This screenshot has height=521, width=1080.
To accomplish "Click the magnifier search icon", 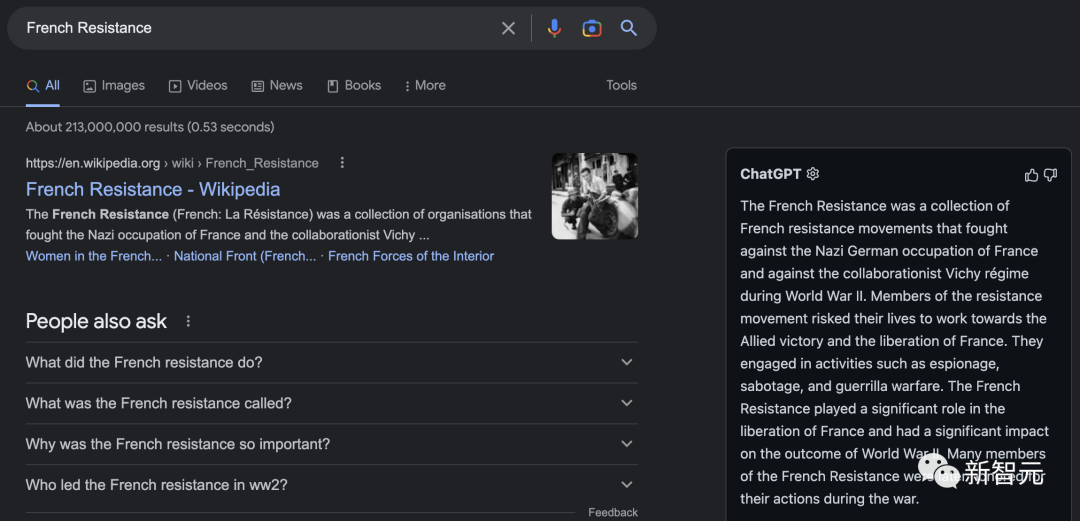I will point(629,28).
